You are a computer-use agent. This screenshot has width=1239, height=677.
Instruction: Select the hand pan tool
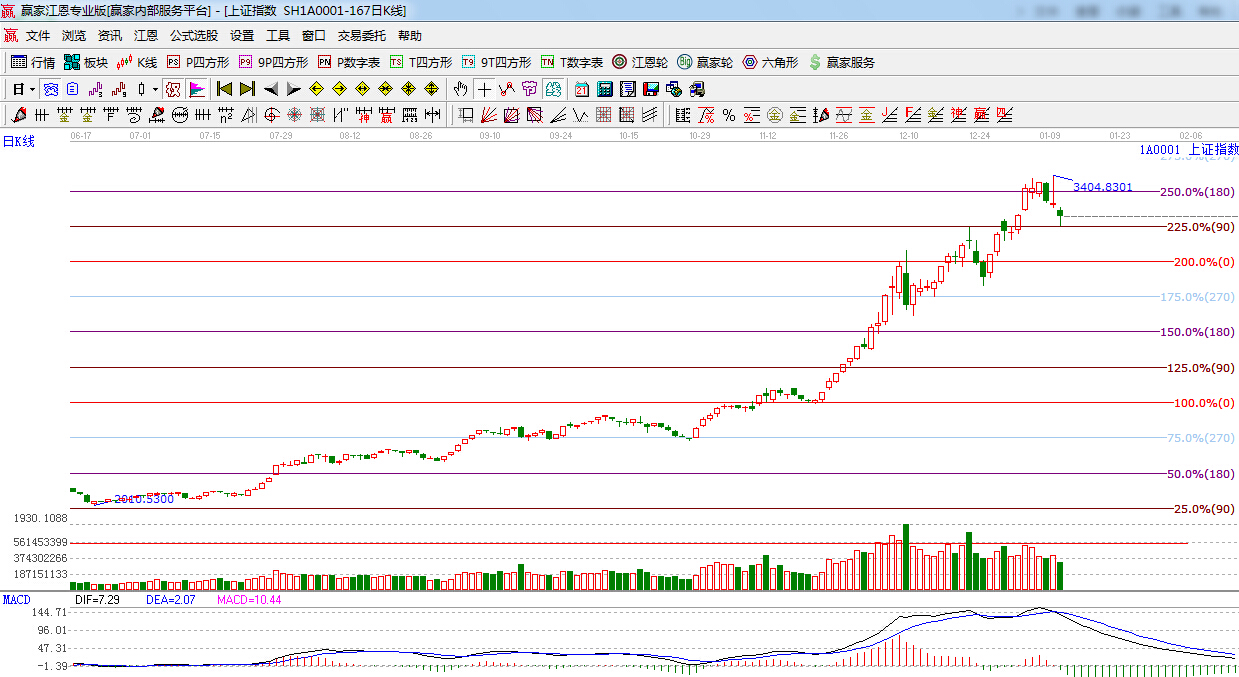pos(460,89)
